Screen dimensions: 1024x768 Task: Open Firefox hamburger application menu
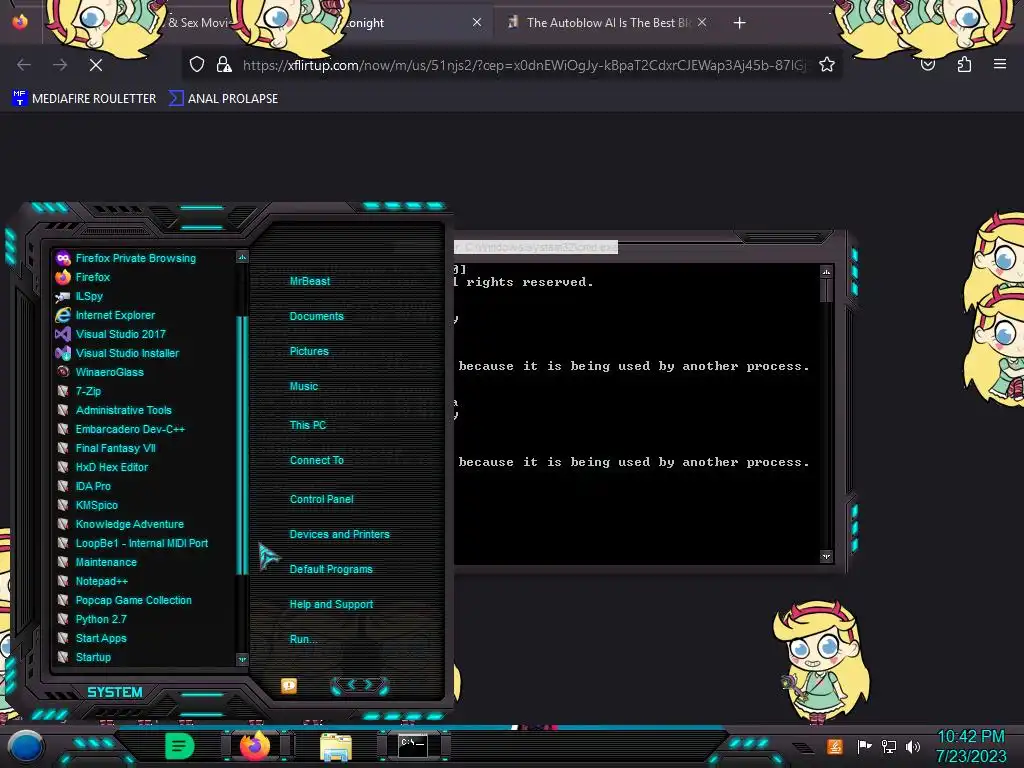coord(1000,64)
